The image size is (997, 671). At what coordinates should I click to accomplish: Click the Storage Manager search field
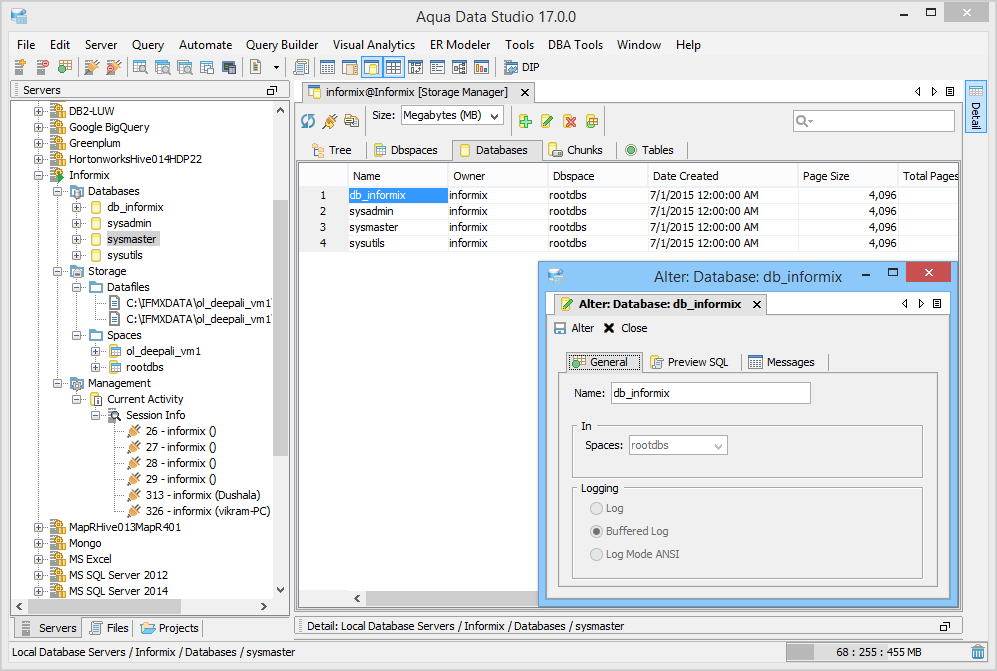[874, 121]
